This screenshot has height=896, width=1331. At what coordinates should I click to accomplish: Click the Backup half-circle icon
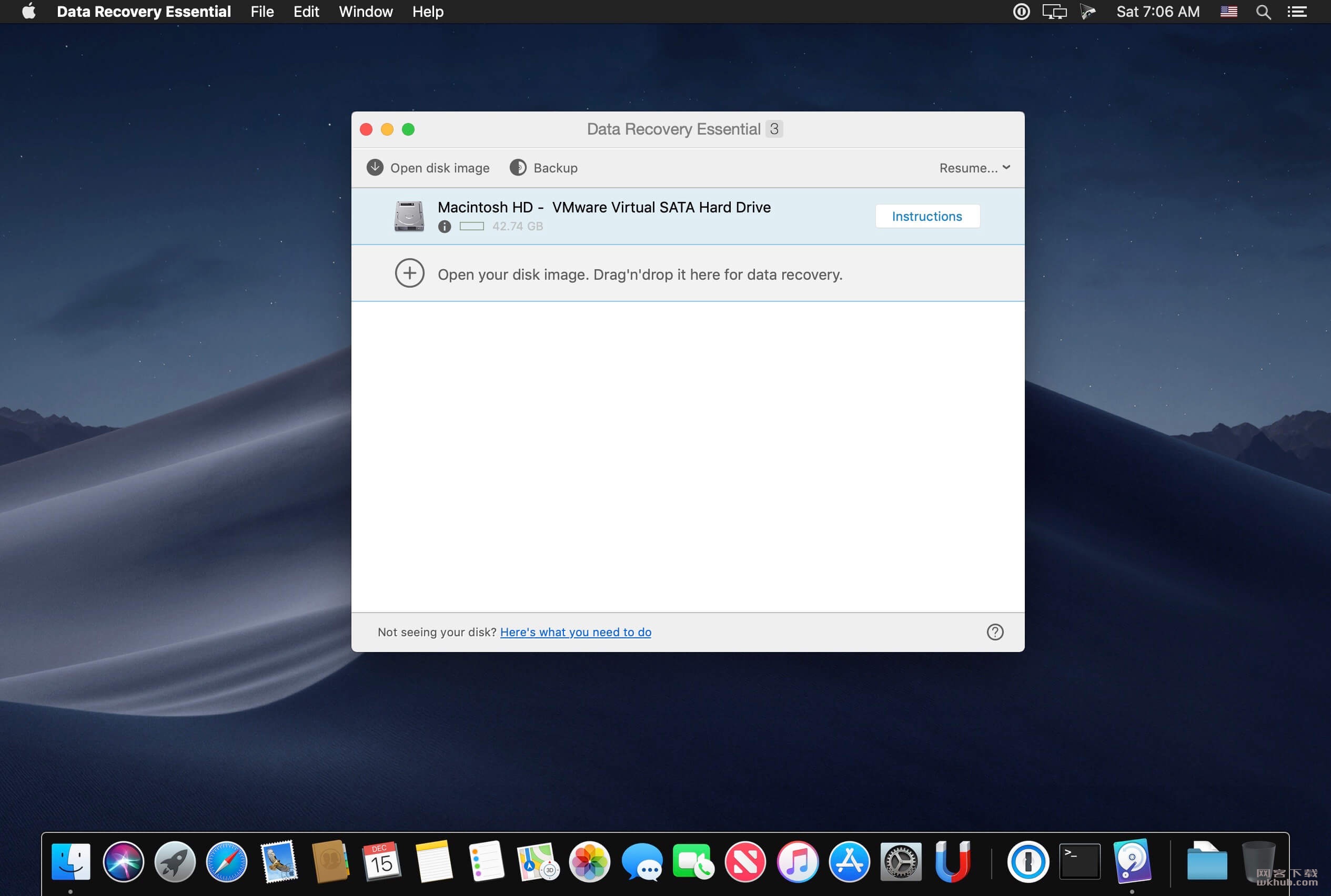[518, 167]
